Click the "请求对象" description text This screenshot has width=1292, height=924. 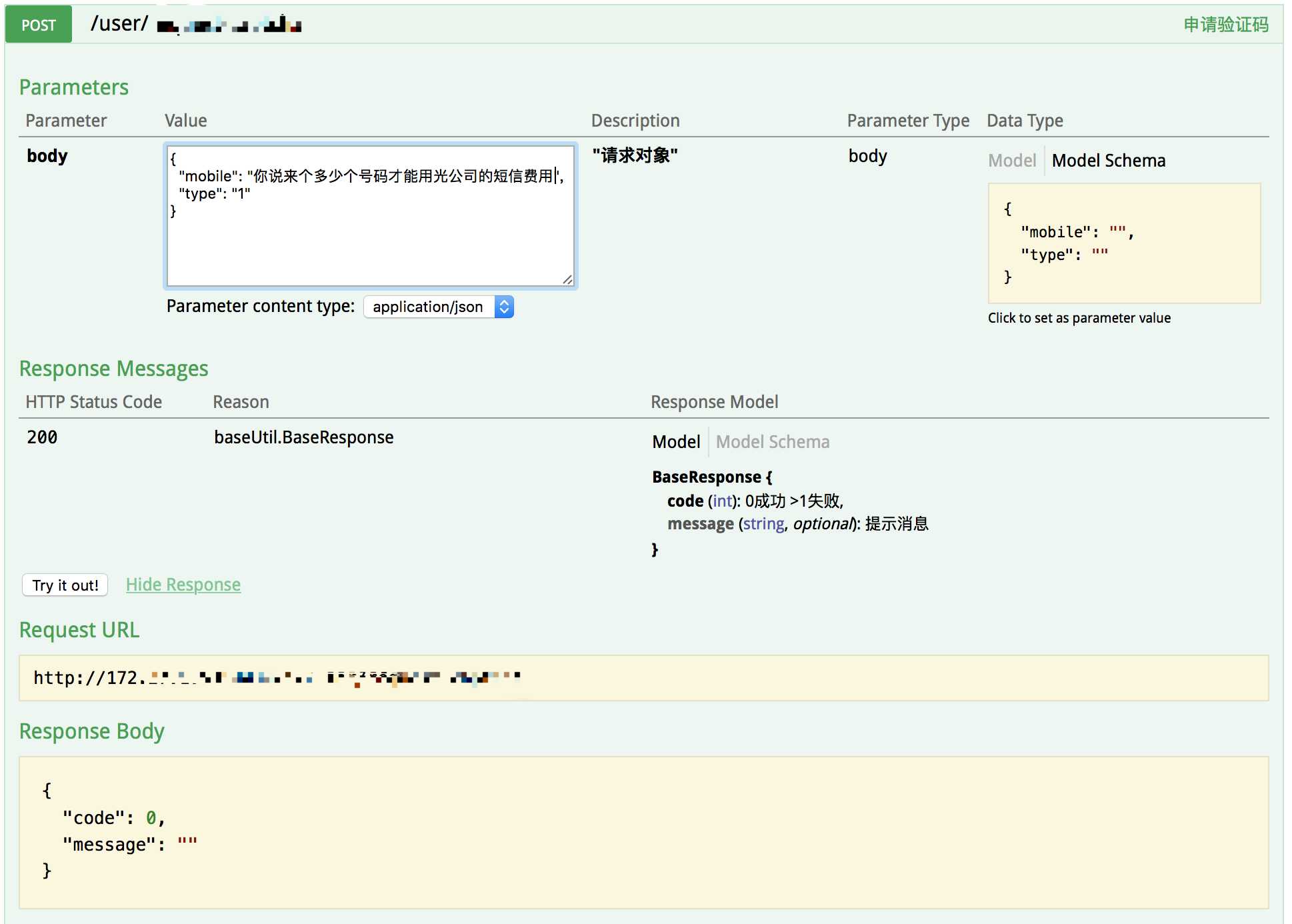pos(635,155)
